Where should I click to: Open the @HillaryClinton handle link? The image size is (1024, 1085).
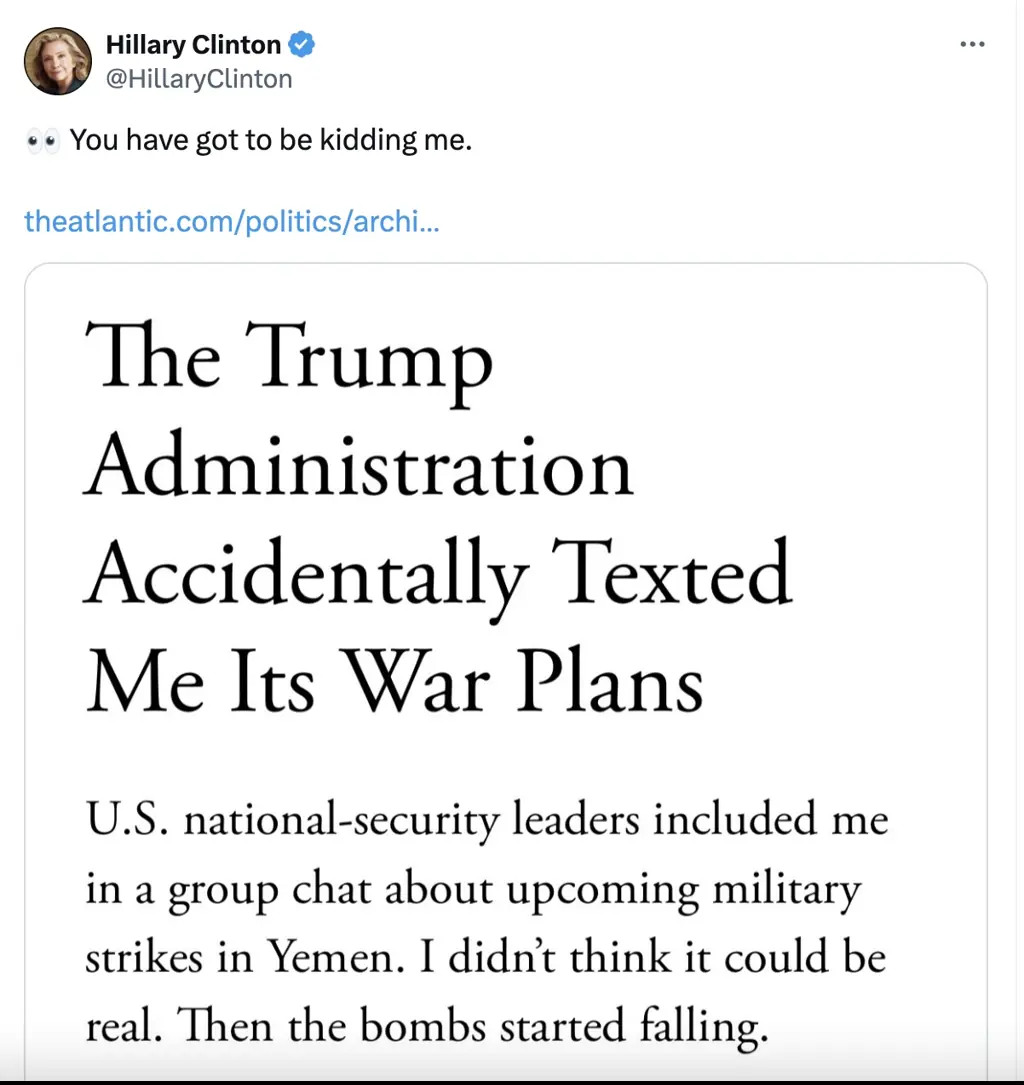tap(199, 78)
